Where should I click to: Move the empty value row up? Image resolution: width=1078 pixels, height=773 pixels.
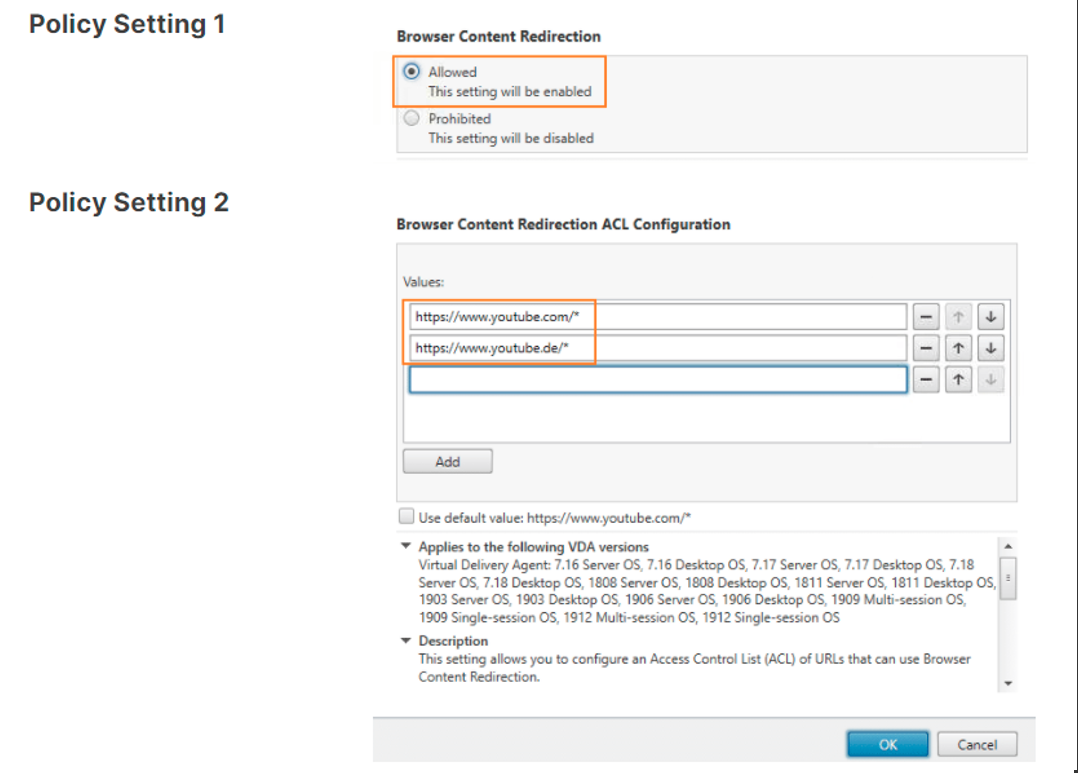(958, 380)
